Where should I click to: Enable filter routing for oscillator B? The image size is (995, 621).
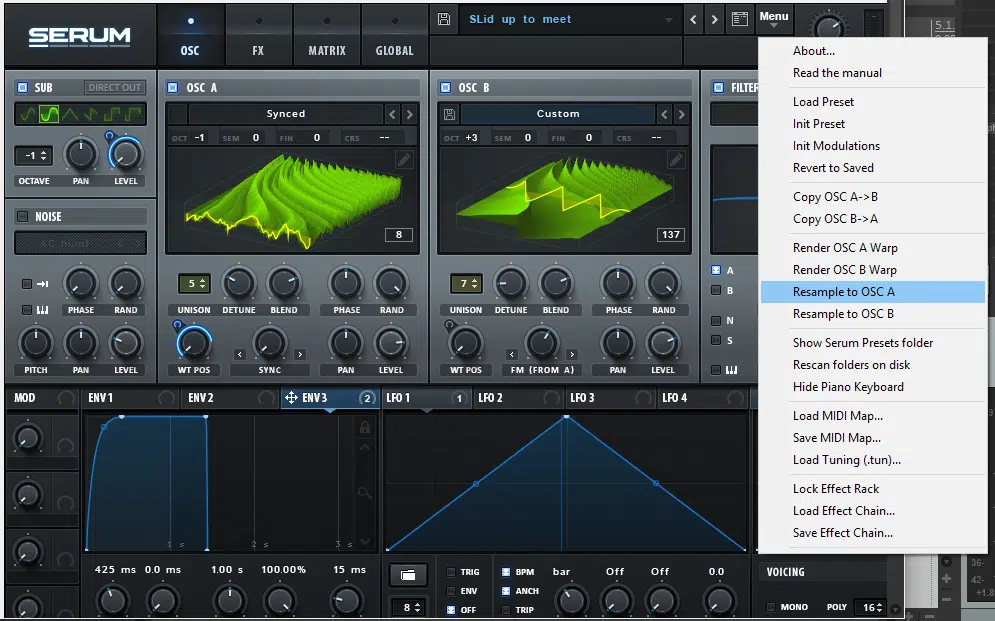(x=716, y=290)
